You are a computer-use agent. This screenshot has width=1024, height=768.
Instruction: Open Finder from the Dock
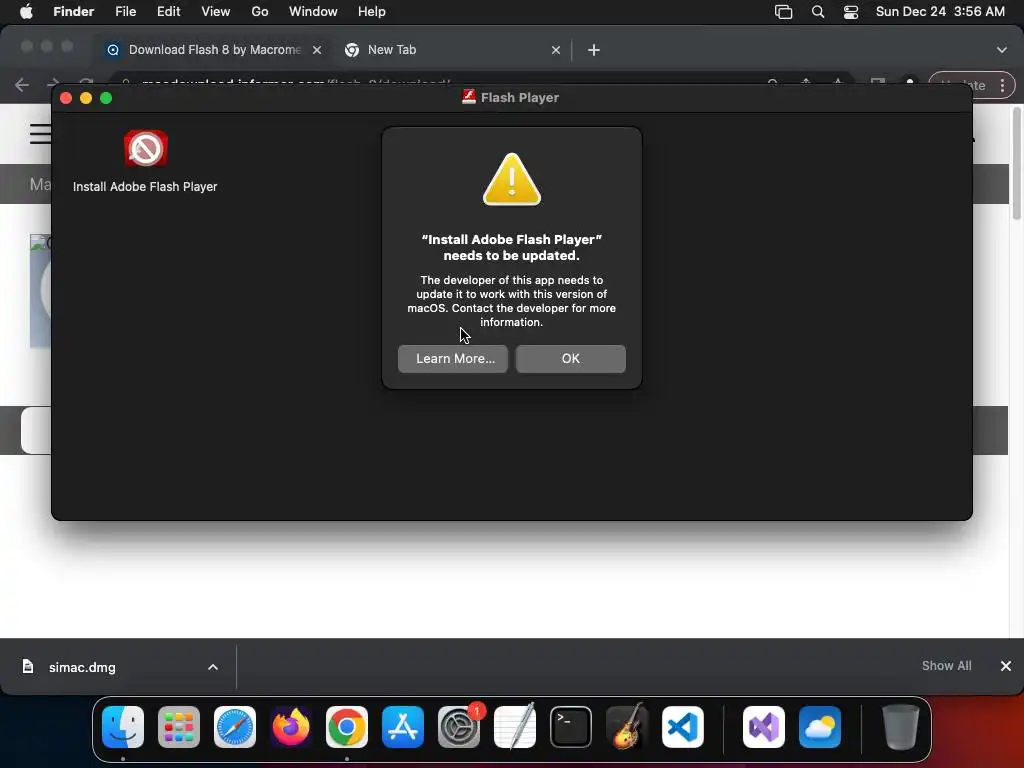click(x=123, y=726)
